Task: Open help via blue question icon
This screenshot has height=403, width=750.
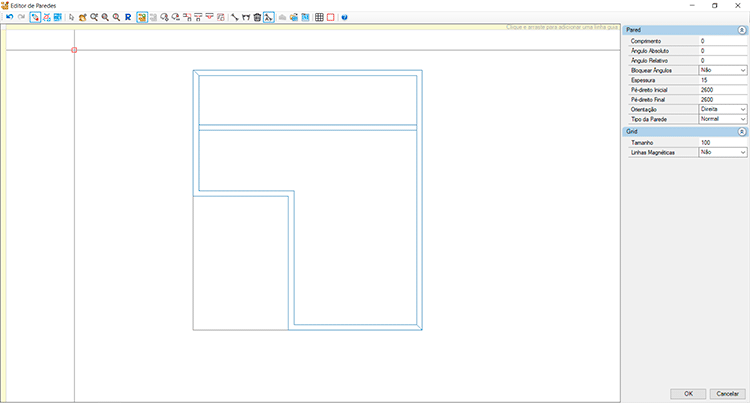Action: coord(344,17)
